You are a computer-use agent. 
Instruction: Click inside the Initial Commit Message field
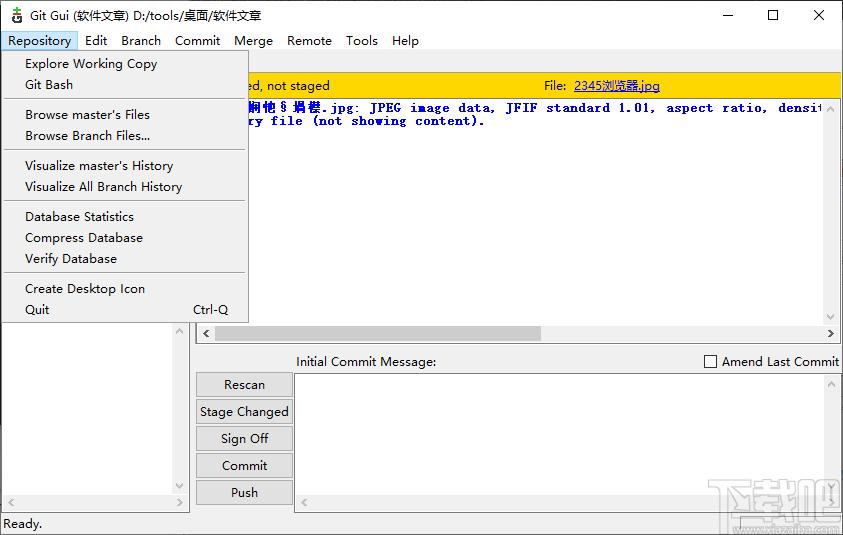pos(559,436)
